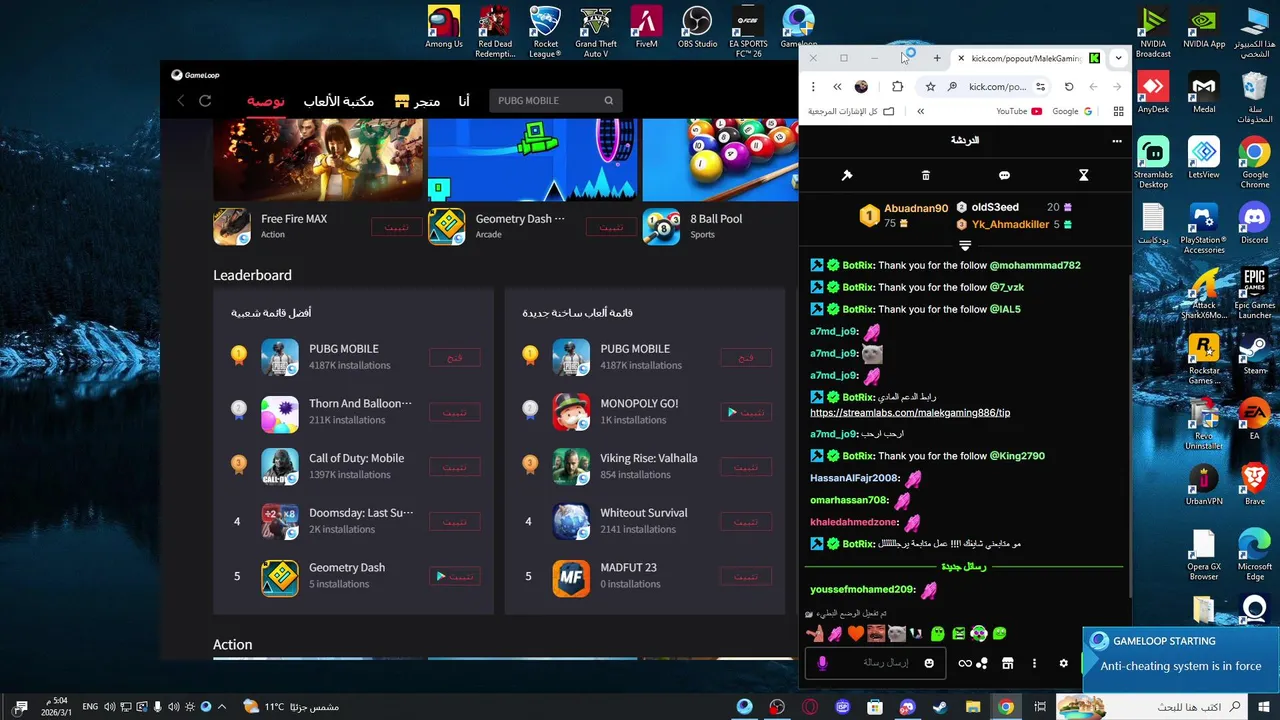Select the orange heart emote
This screenshot has height=720, width=1280.
[856, 634]
